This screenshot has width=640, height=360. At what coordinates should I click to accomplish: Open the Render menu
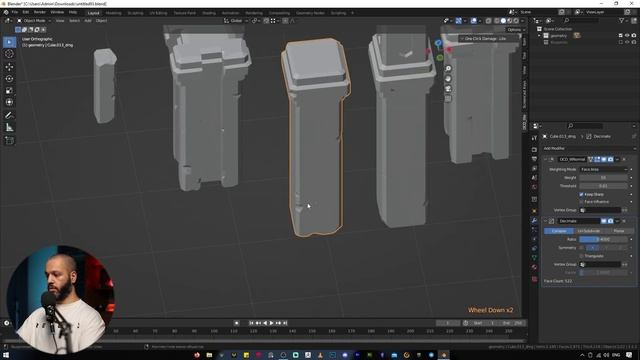click(x=40, y=13)
